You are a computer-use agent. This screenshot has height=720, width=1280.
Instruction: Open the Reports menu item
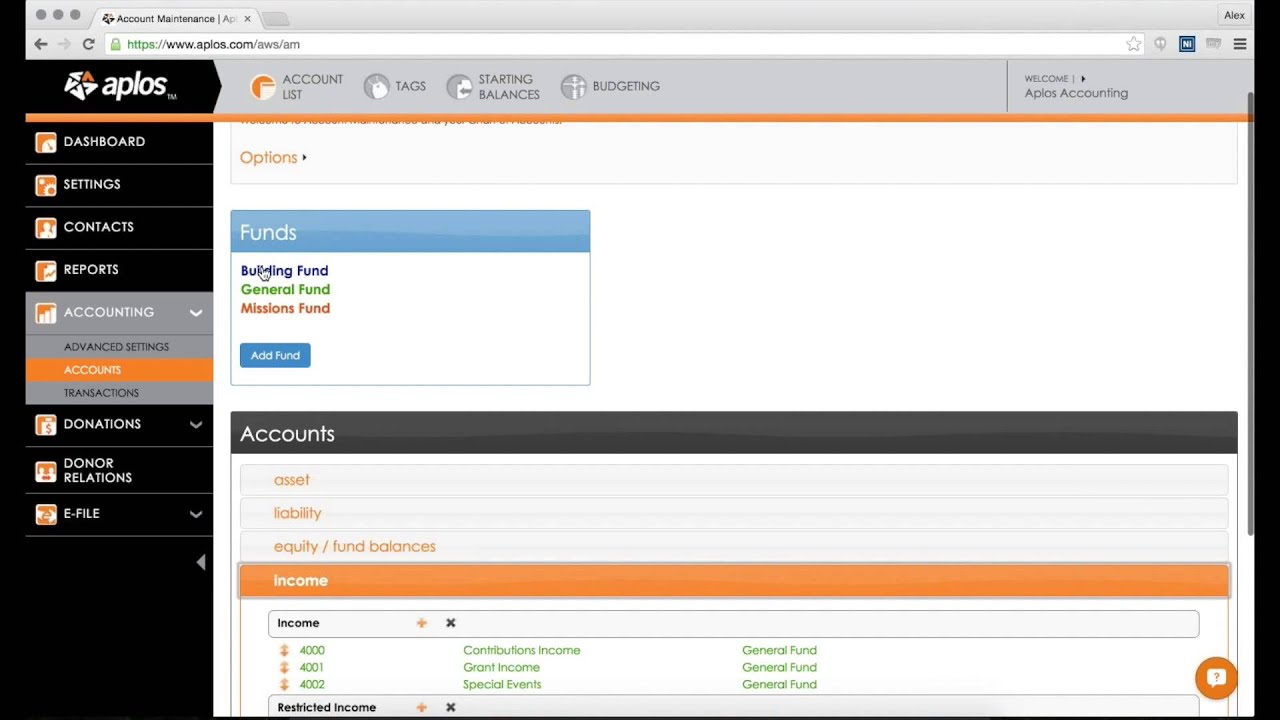pos(119,270)
